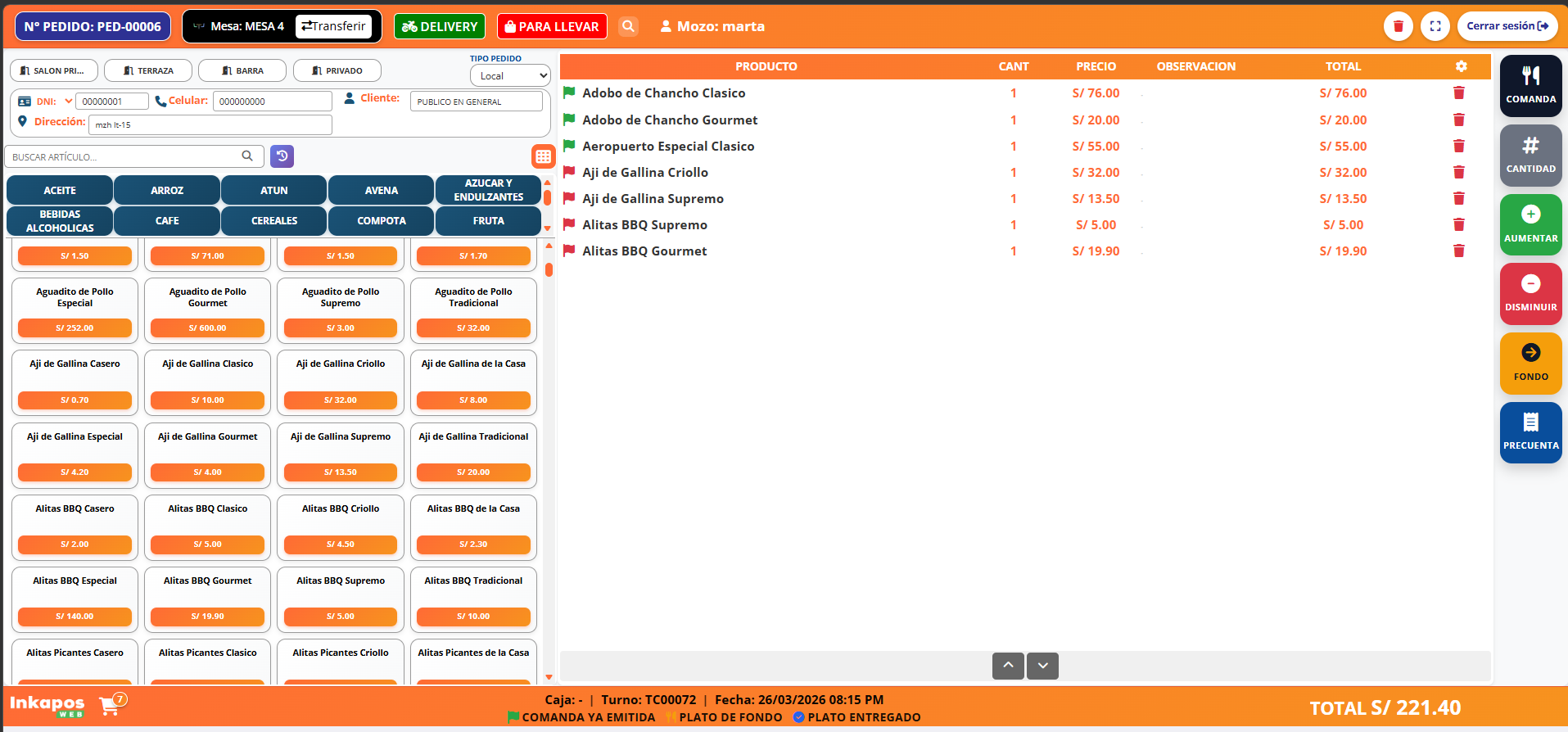This screenshot has height=732, width=1568.
Task: Toggle fullscreen mode icon
Action: click(x=1435, y=26)
